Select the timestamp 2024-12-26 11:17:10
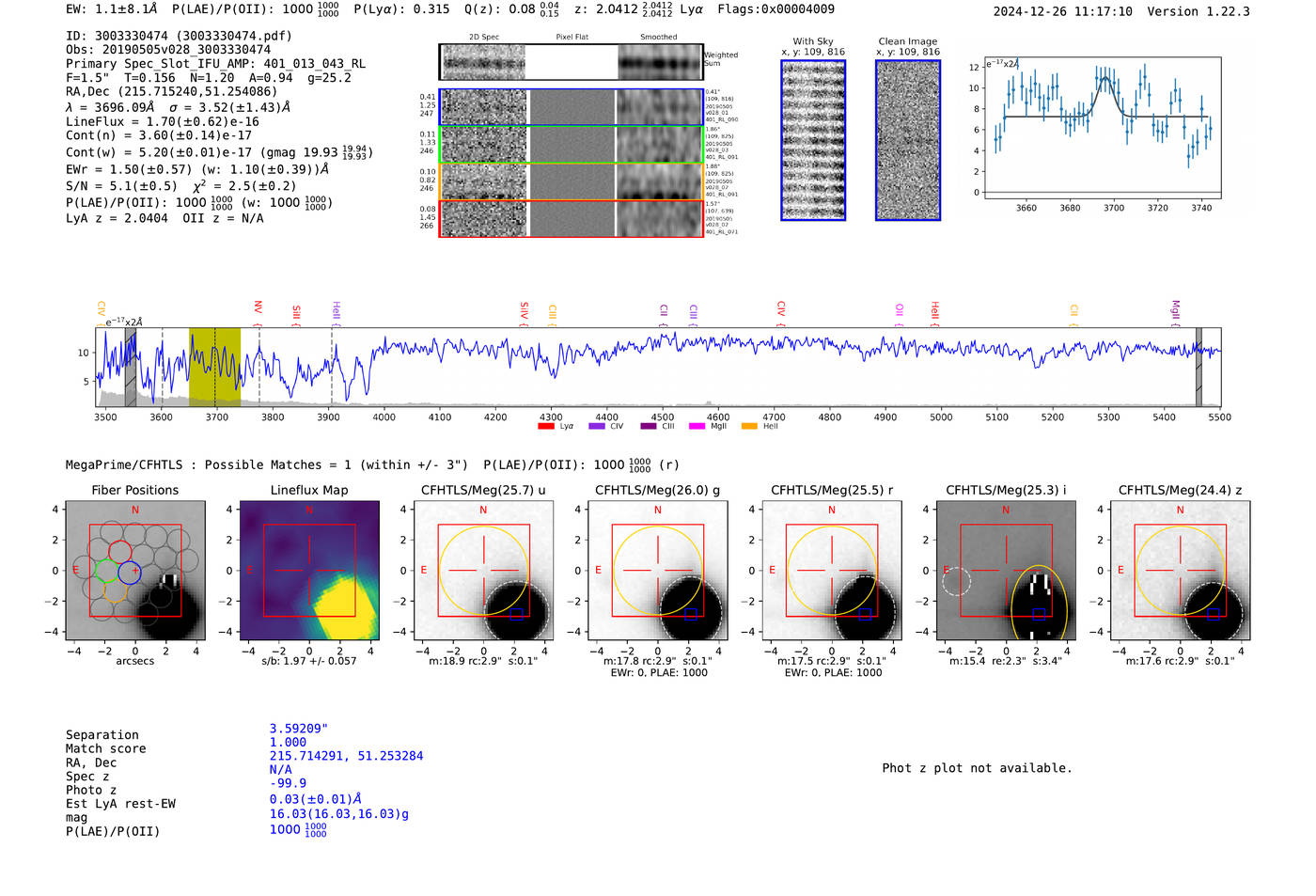The height and width of the screenshot is (896, 1316). pos(1062,11)
